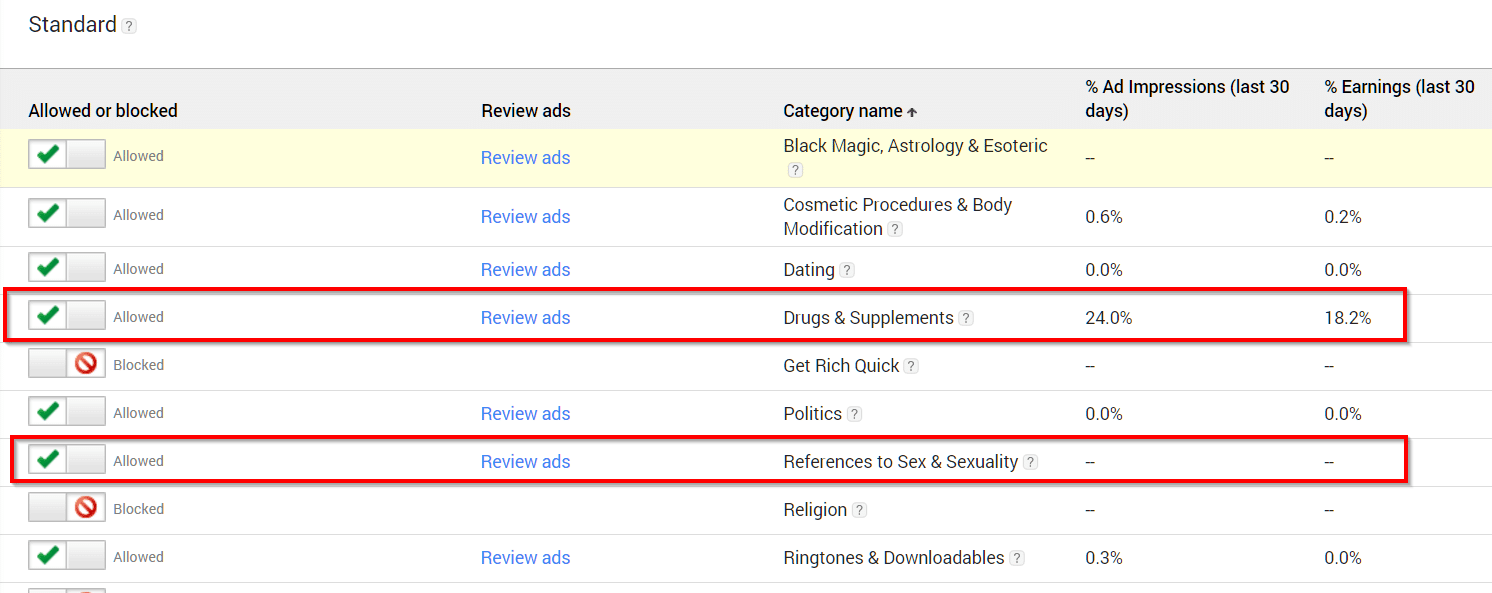The image size is (1492, 593).
Task: Open help icon for Drugs & Supplements
Action: (x=966, y=318)
